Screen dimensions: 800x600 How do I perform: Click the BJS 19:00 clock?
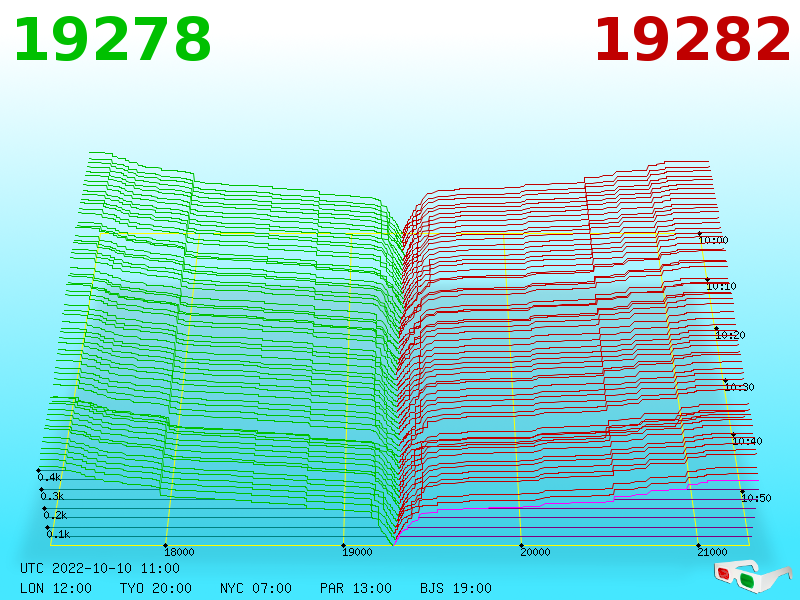click(456, 588)
